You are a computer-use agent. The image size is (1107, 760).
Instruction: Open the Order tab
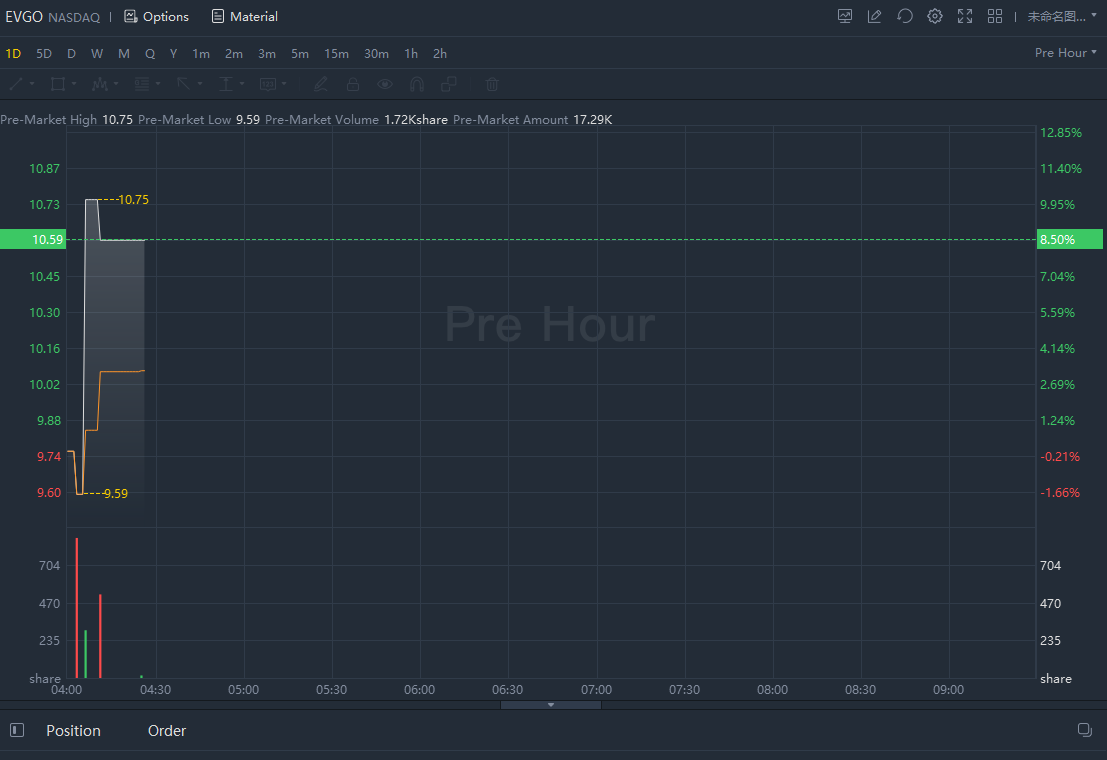[x=167, y=730]
